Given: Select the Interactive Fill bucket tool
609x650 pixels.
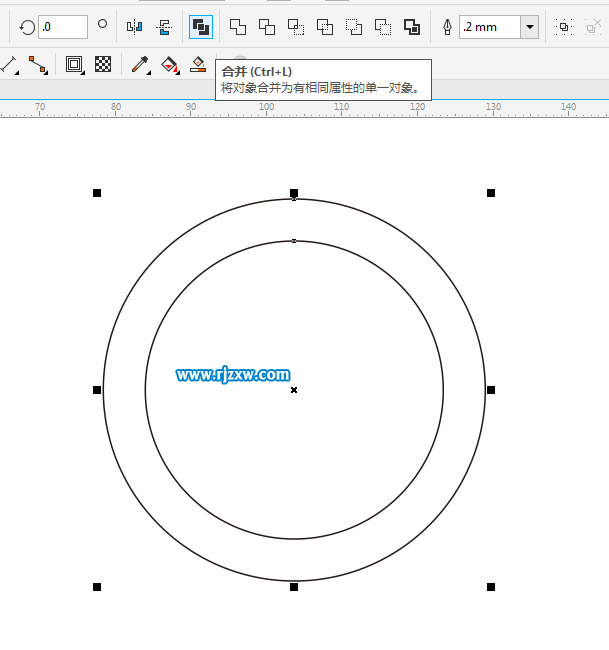Looking at the screenshot, I should [x=170, y=65].
